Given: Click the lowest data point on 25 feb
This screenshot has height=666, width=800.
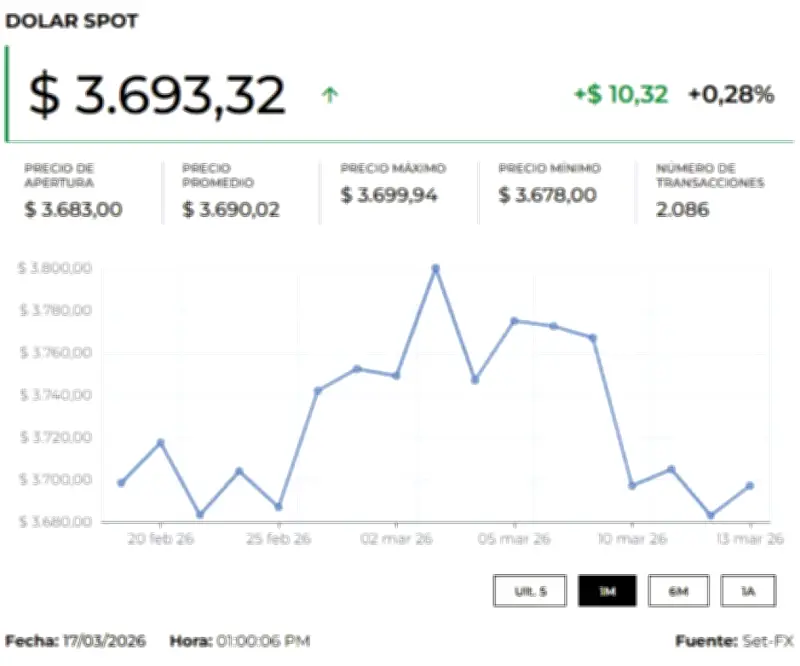Looking at the screenshot, I should (277, 507).
